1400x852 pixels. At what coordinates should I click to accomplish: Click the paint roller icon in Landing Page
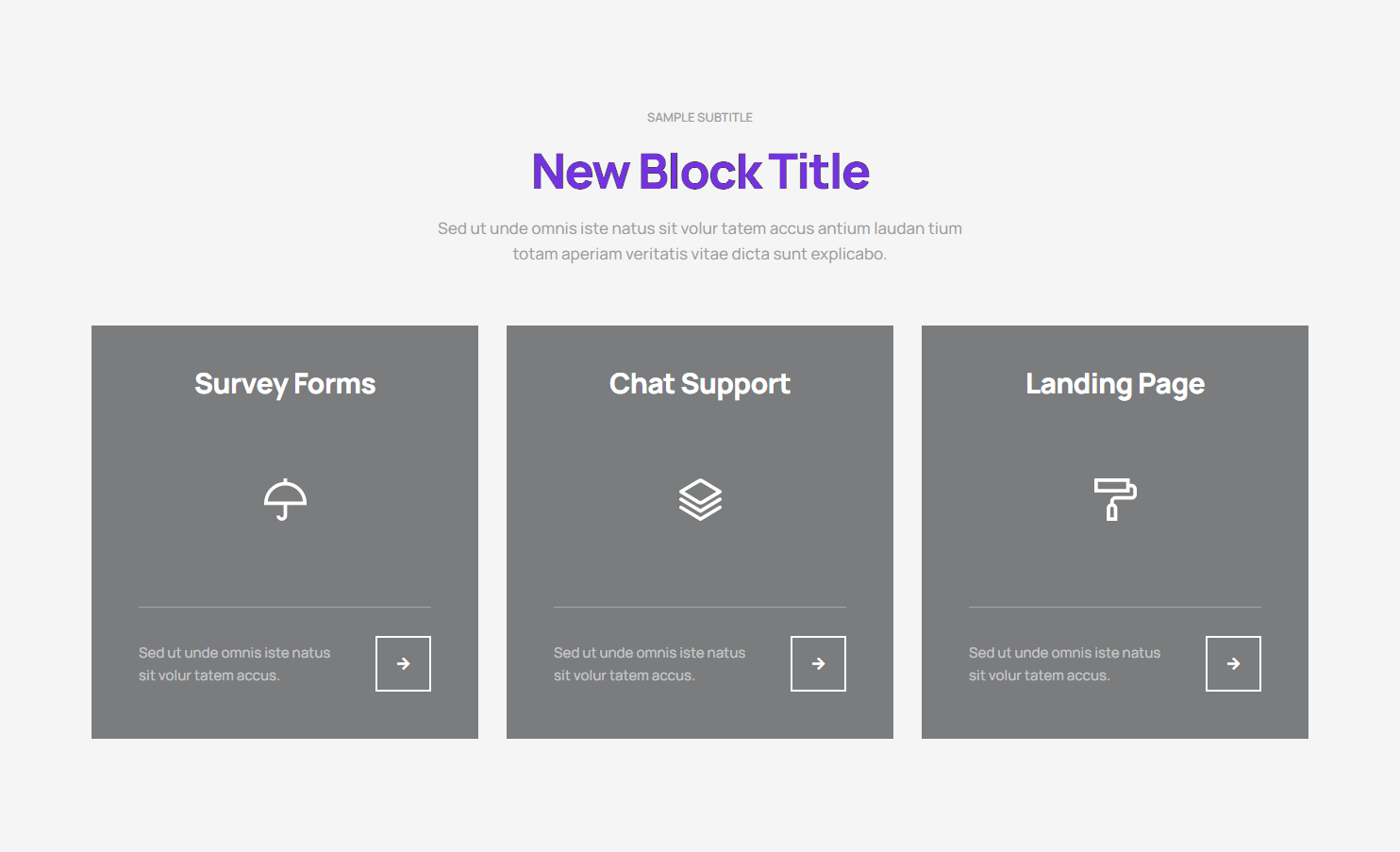(x=1115, y=499)
